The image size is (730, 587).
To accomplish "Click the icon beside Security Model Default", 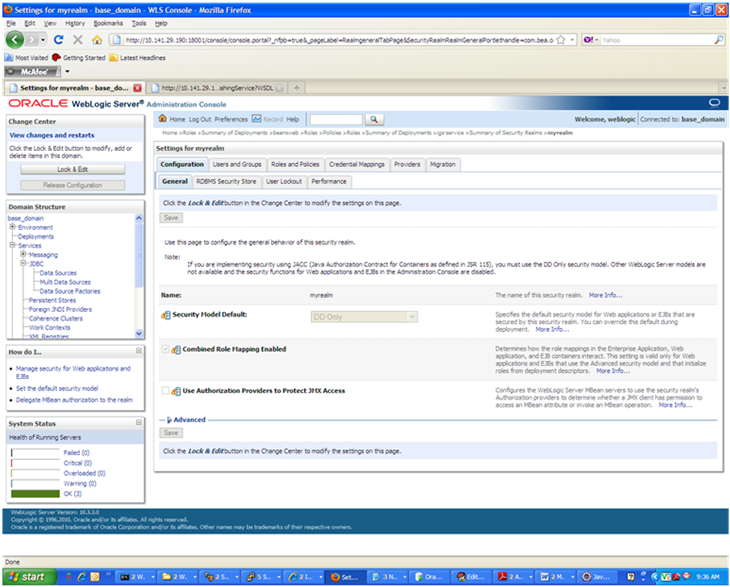I will coord(166,315).
